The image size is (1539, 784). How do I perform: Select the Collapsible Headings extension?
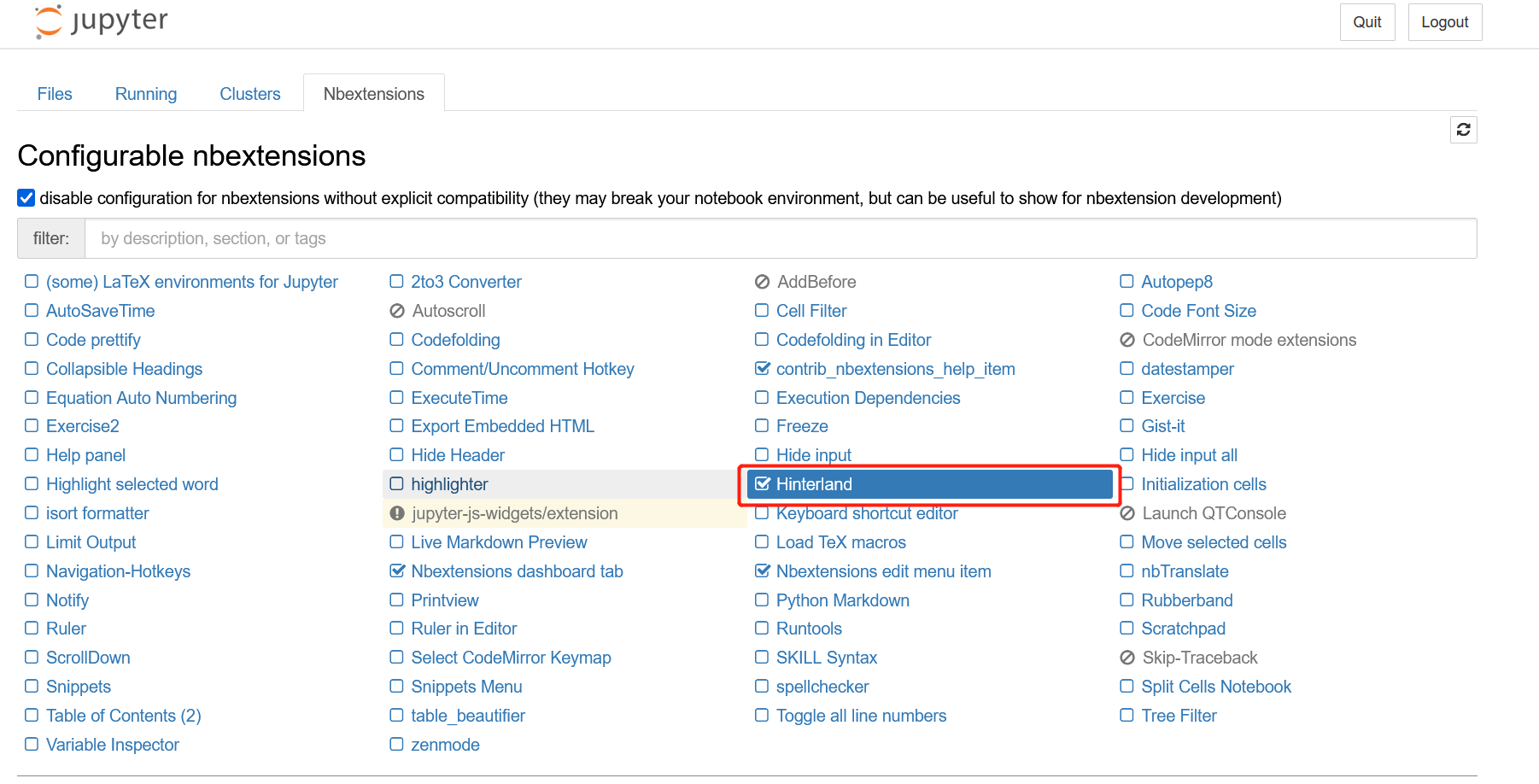coord(125,369)
